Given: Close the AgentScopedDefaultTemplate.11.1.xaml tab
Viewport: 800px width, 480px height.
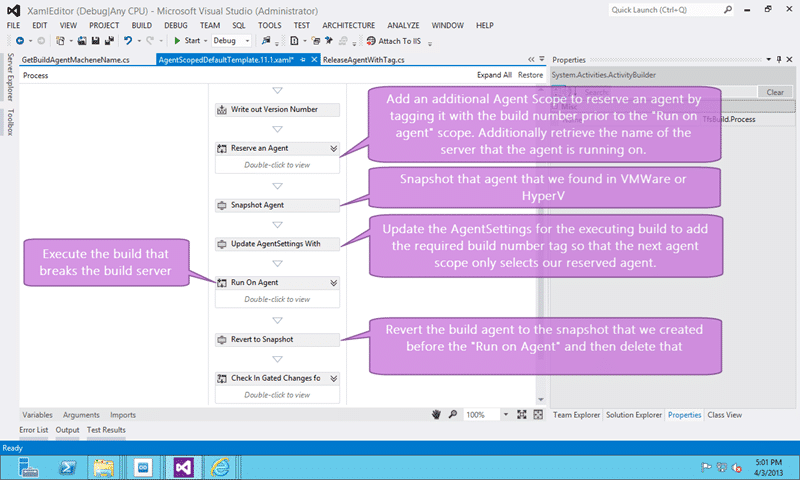Looking at the screenshot, I should point(314,60).
